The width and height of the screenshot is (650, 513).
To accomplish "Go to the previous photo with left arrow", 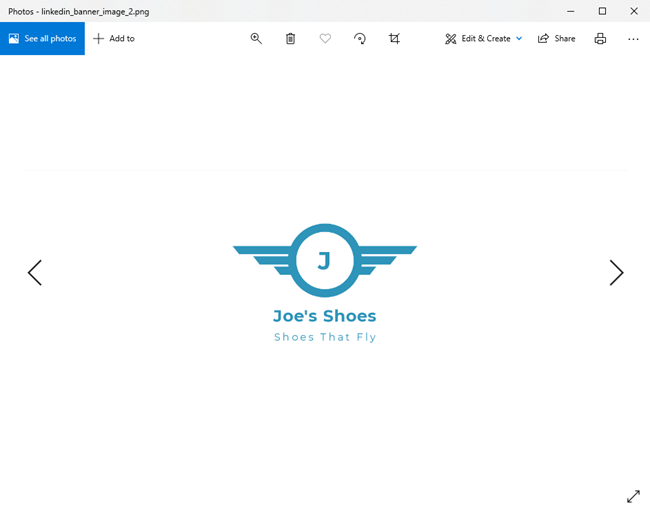I will click(35, 273).
